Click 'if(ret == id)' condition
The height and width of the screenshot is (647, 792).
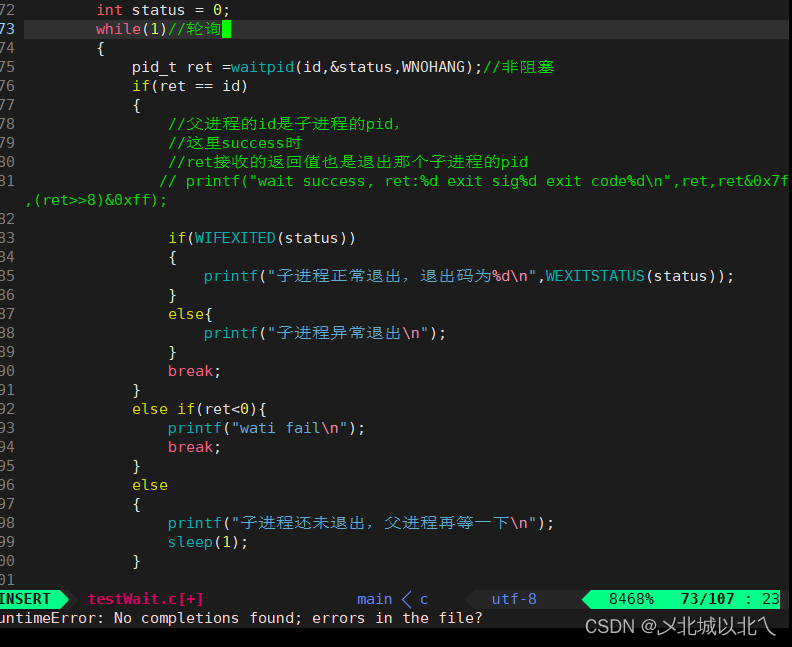[x=190, y=86]
